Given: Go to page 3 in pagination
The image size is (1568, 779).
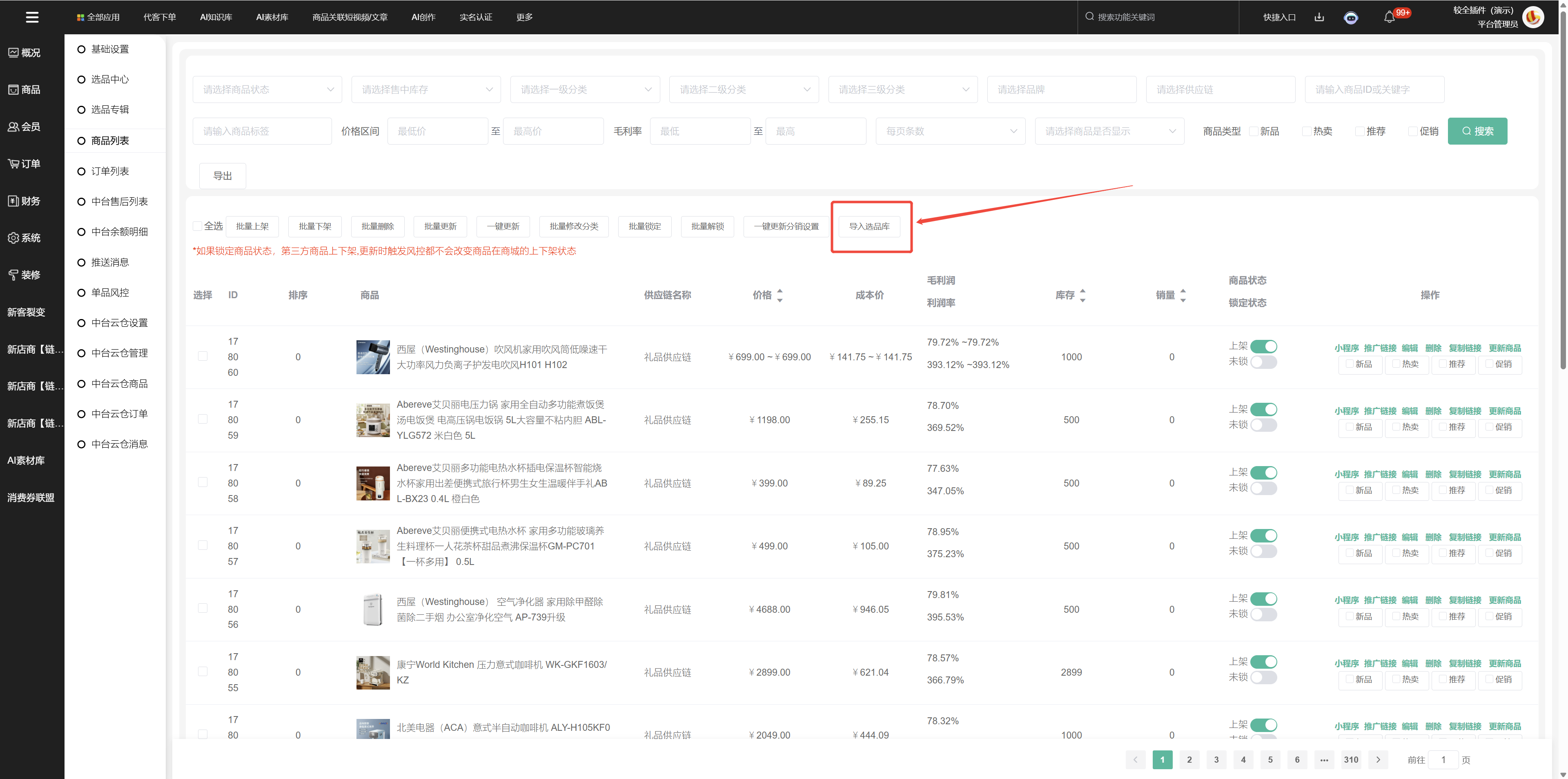Looking at the screenshot, I should [1216, 759].
